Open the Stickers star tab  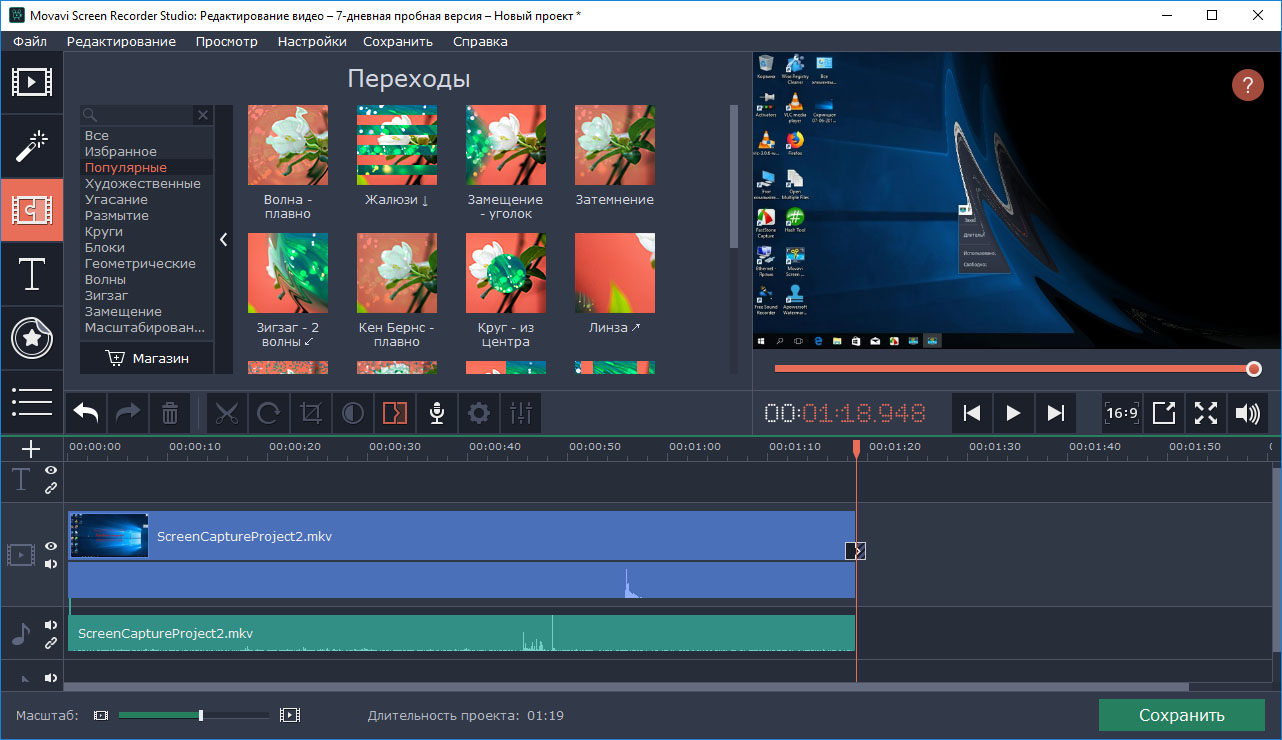(x=32, y=338)
